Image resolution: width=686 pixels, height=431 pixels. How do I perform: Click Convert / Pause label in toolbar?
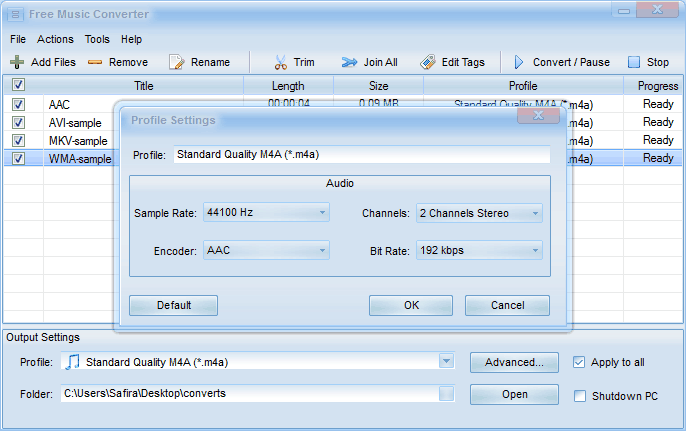coord(571,62)
